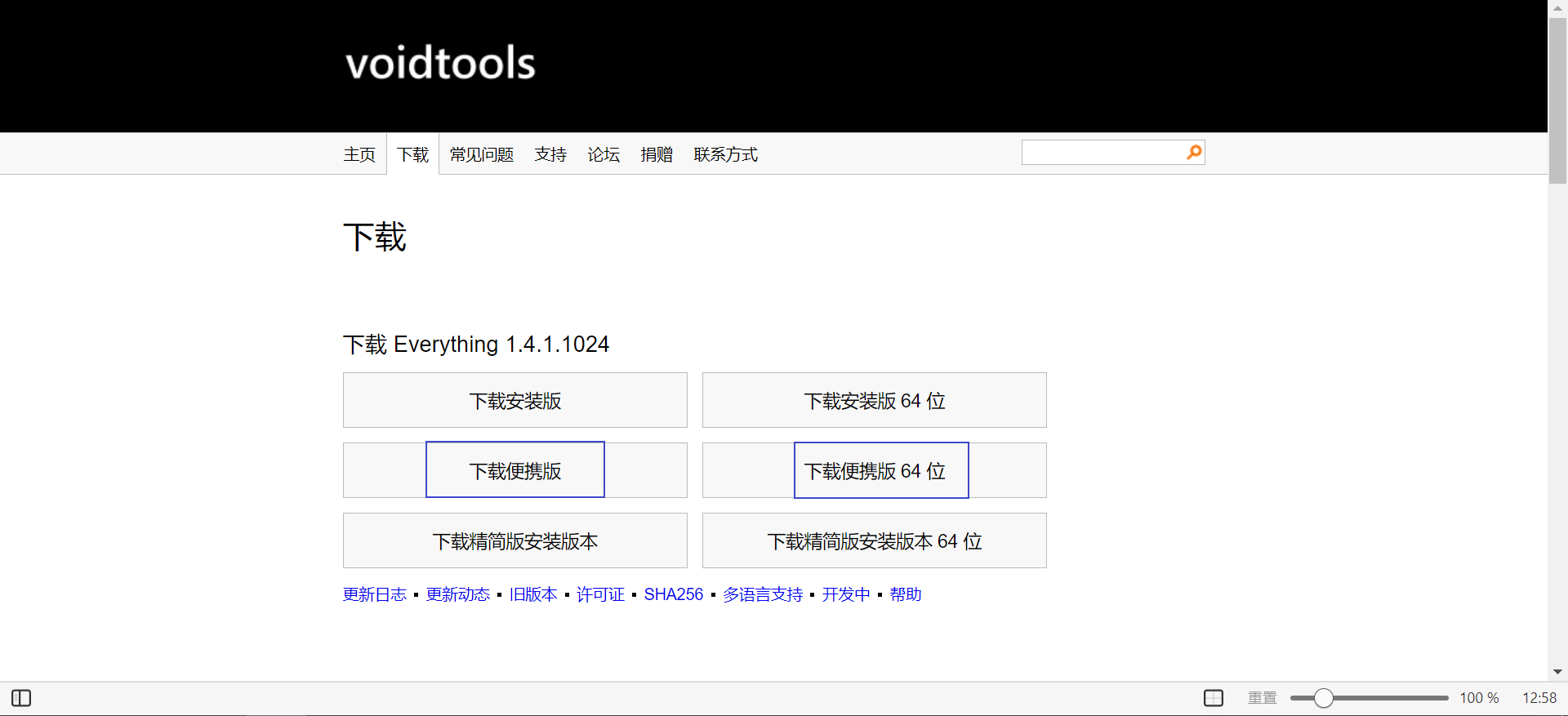Click the 下载安装版 64 位 button
This screenshot has height=716, width=1568.
coord(875,400)
